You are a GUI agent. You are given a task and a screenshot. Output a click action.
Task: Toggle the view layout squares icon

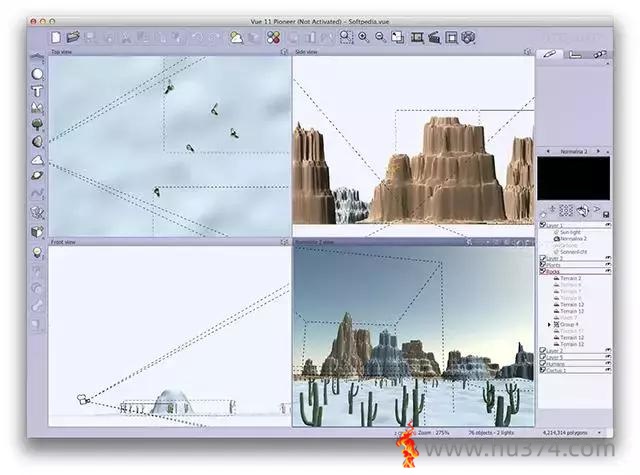pyautogui.click(x=398, y=38)
